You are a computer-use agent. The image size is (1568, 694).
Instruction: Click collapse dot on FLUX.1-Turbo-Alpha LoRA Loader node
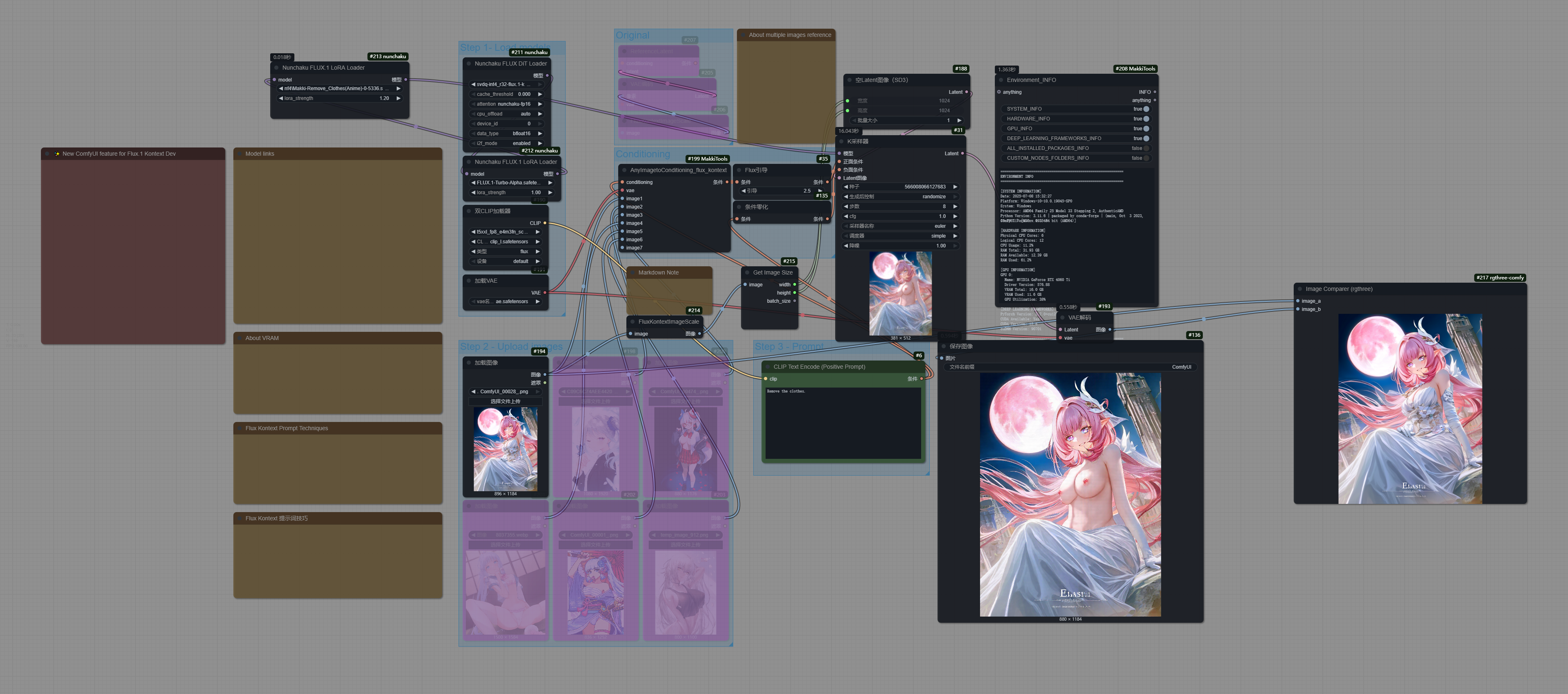[x=469, y=162]
